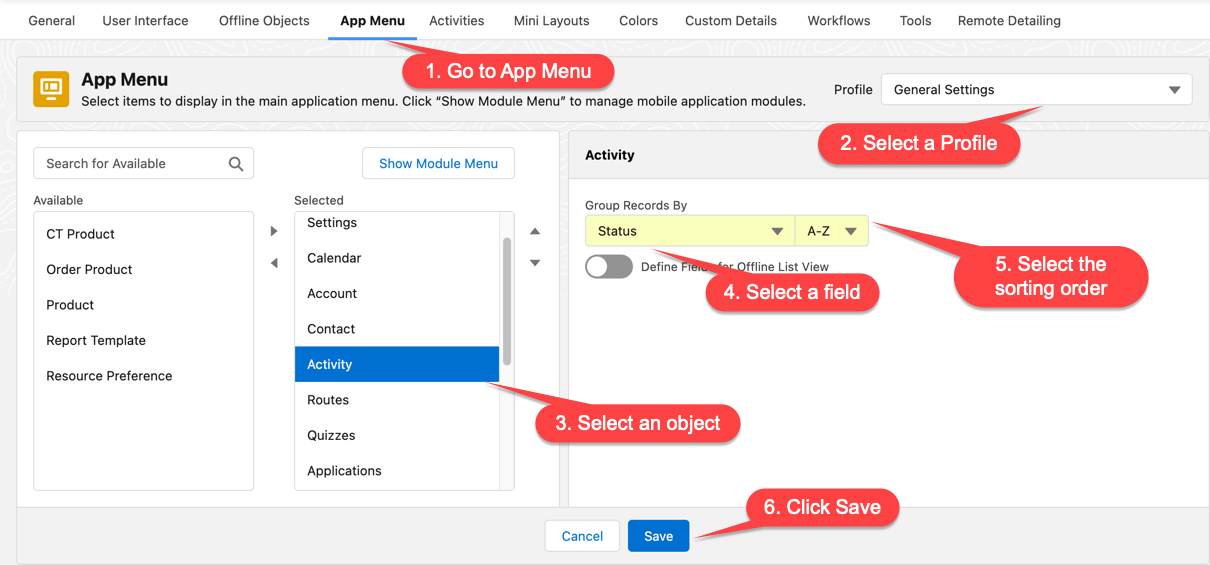Switch to the Custom Details tab

731,20
